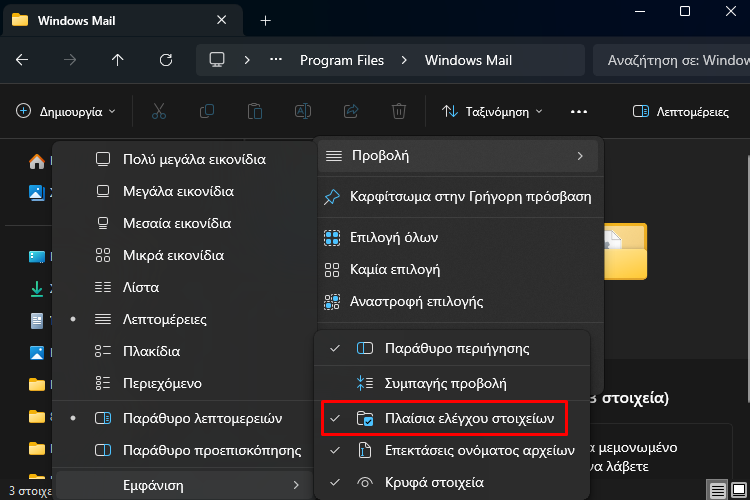
Task: Open the three-dot See more menu
Action: 579,111
